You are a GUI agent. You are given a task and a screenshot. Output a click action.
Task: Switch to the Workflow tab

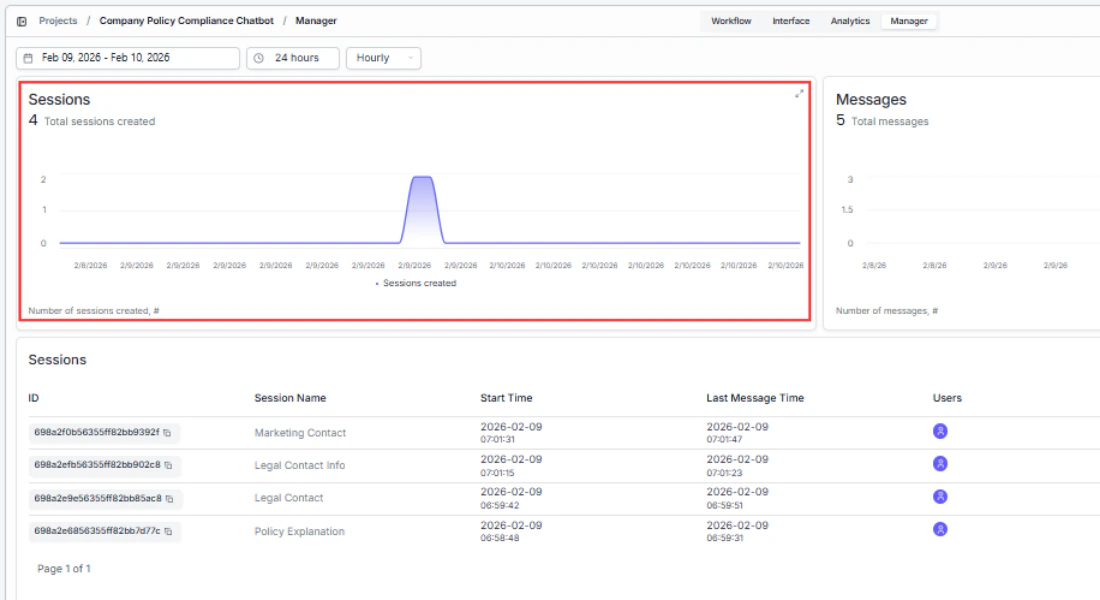(x=731, y=21)
